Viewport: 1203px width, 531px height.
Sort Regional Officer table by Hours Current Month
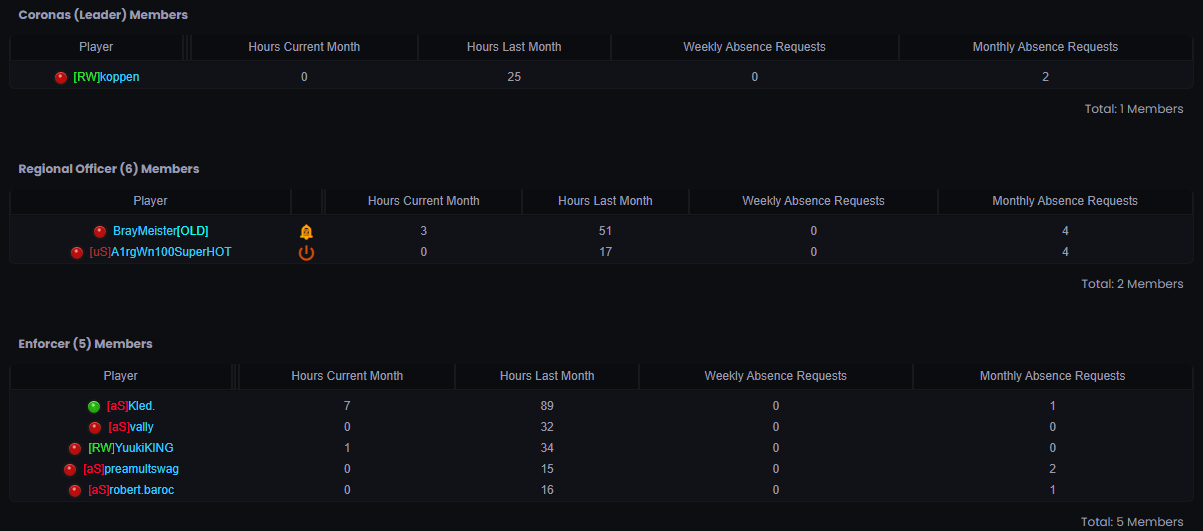(423, 201)
